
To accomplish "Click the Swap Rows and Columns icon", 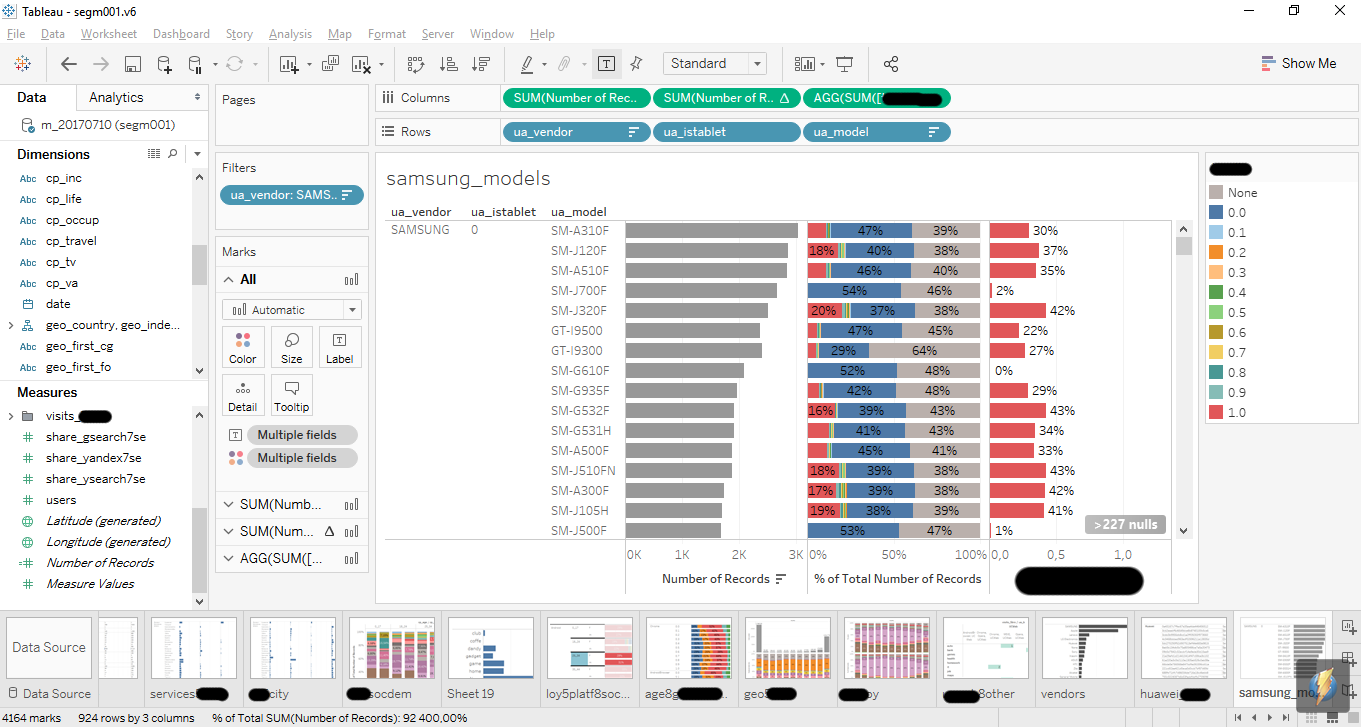I will click(x=416, y=64).
